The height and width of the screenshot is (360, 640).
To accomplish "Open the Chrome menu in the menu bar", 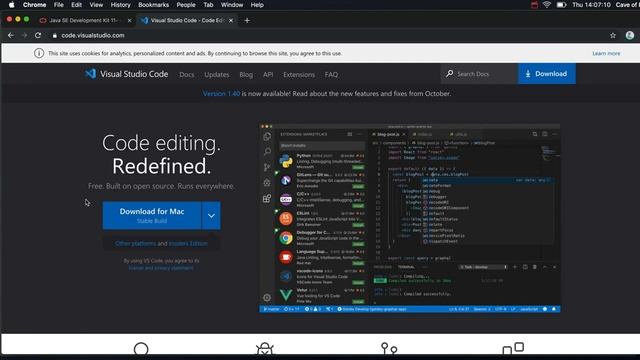I will click(34, 5).
